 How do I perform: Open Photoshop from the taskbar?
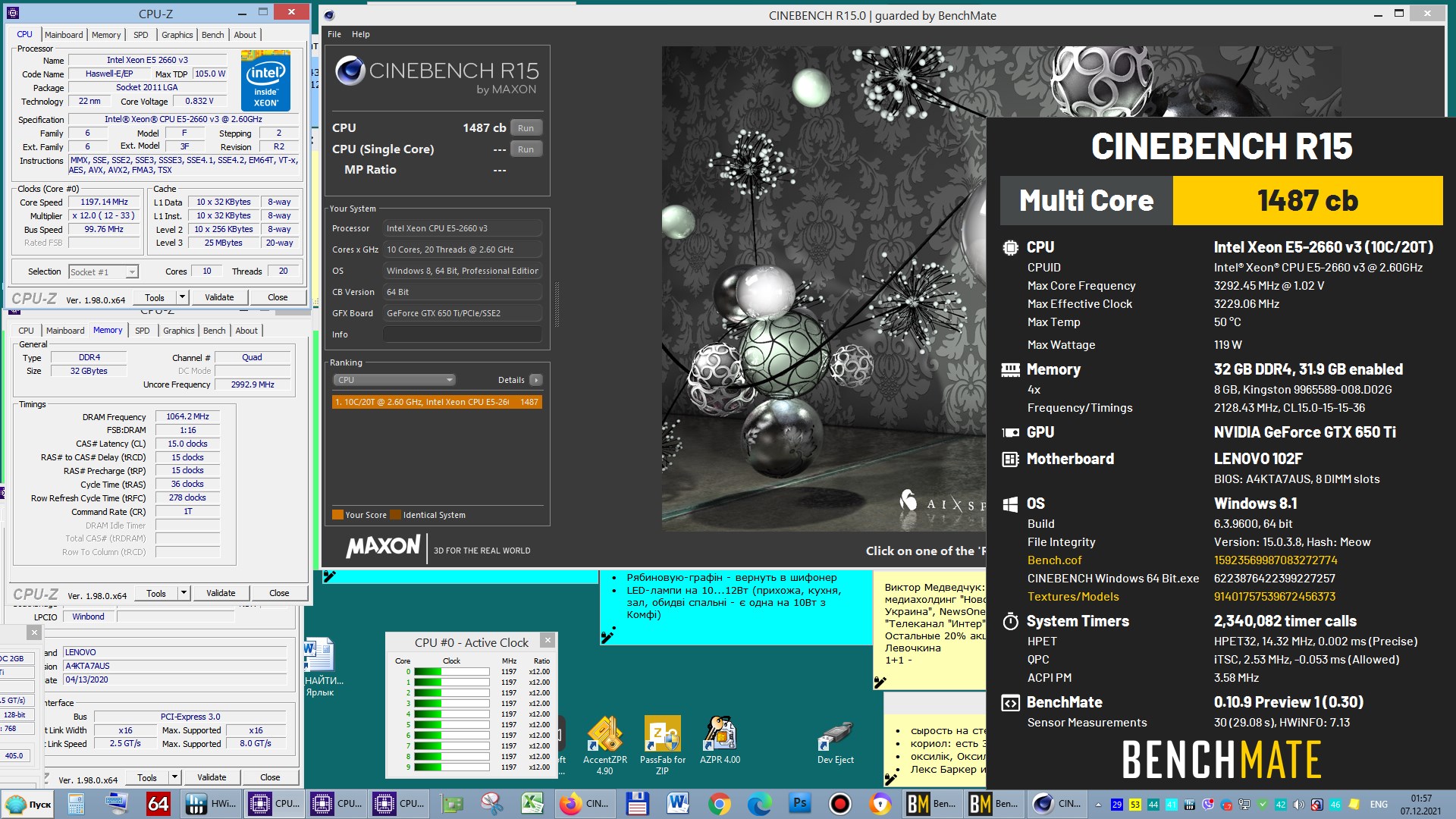(x=800, y=804)
